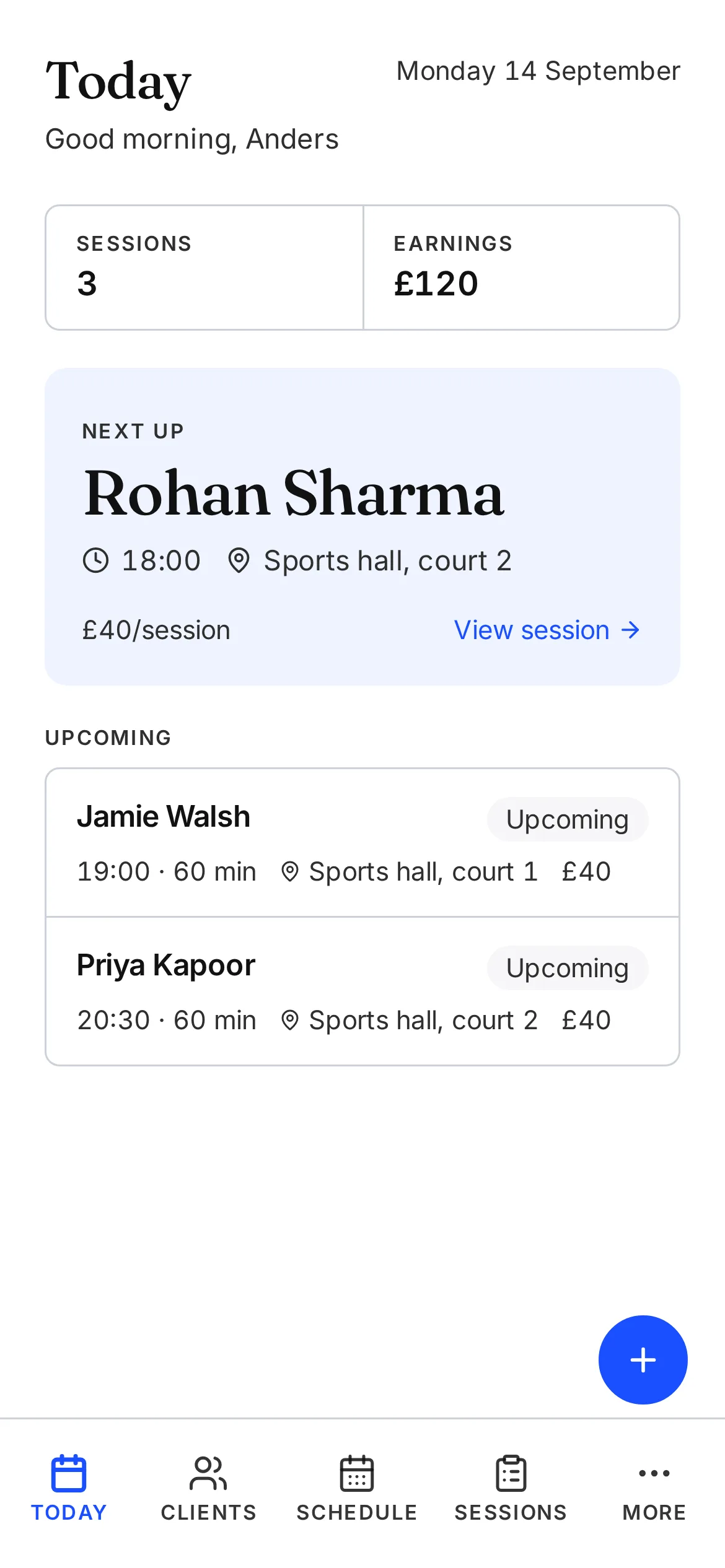
Task: Switch to the SCHEDULE tab label
Action: [357, 1513]
